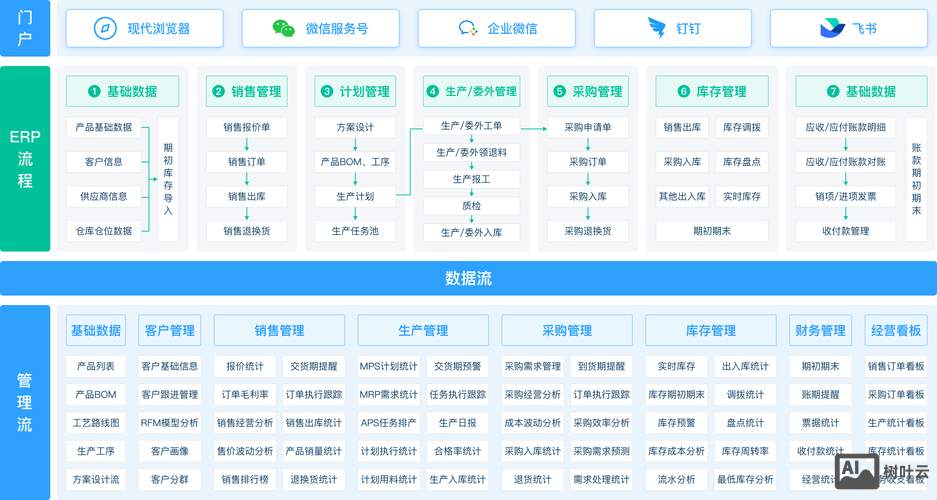The height and width of the screenshot is (500, 937).
Task: Open the 现代浏览器 portal card
Action: click(145, 28)
